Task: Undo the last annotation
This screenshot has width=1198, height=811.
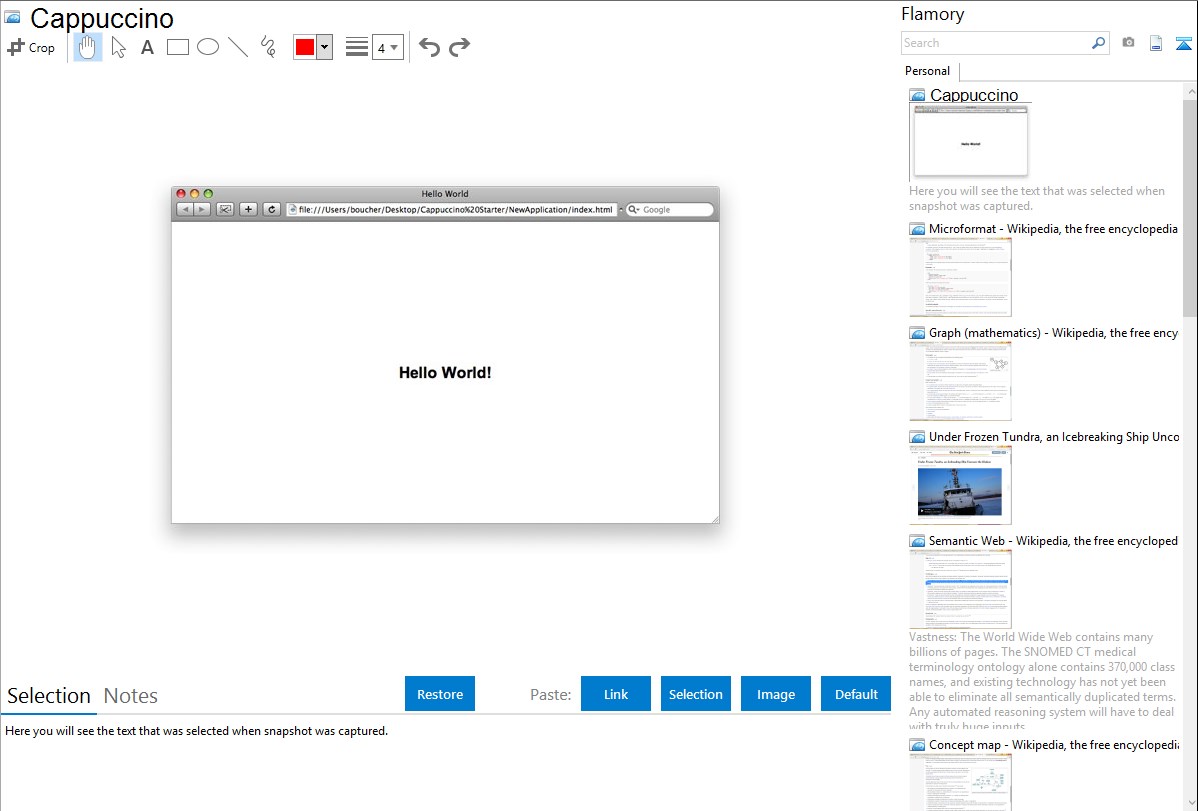Action: (x=429, y=47)
